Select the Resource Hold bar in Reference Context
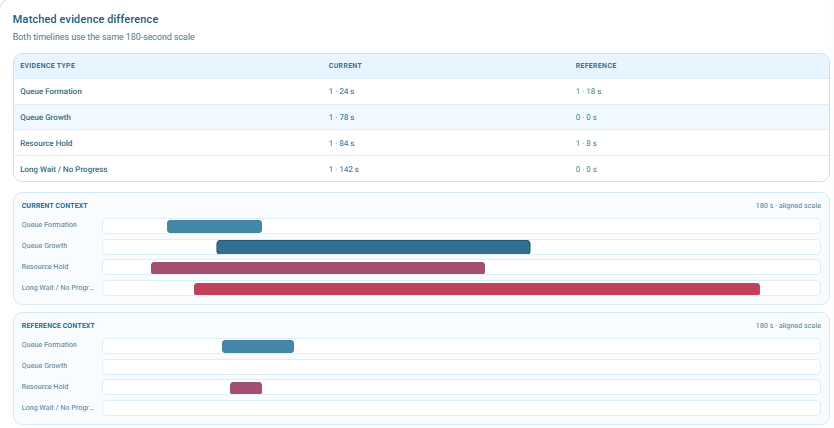Image resolution: width=834 pixels, height=428 pixels. tap(246, 388)
